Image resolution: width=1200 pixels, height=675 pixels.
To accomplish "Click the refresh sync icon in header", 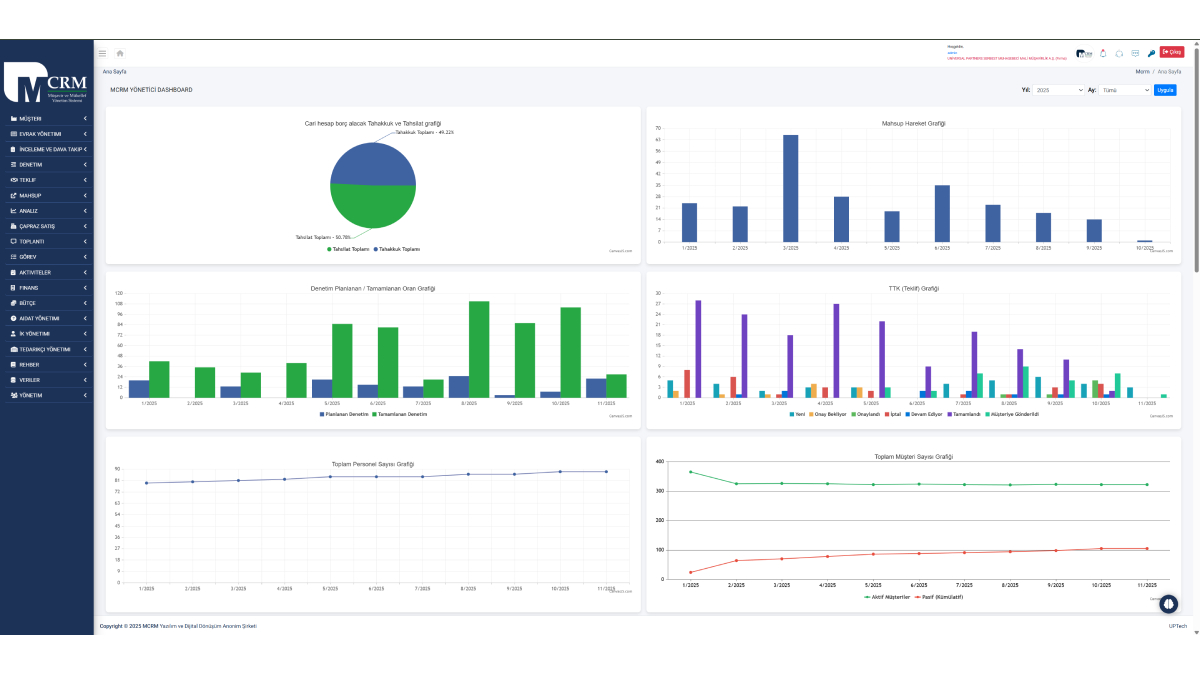I will click(1119, 53).
